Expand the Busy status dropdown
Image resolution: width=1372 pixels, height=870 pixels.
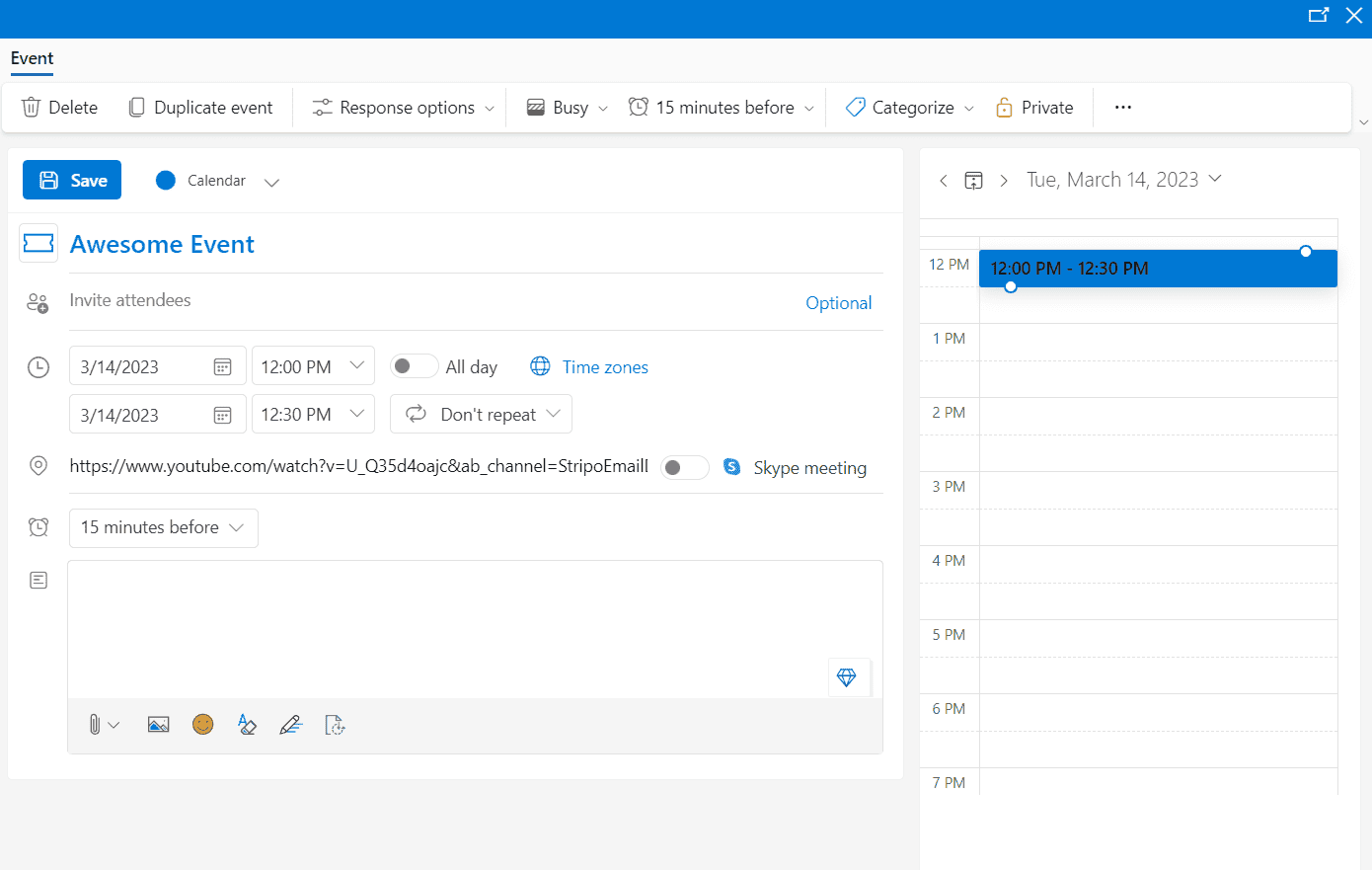(x=565, y=107)
